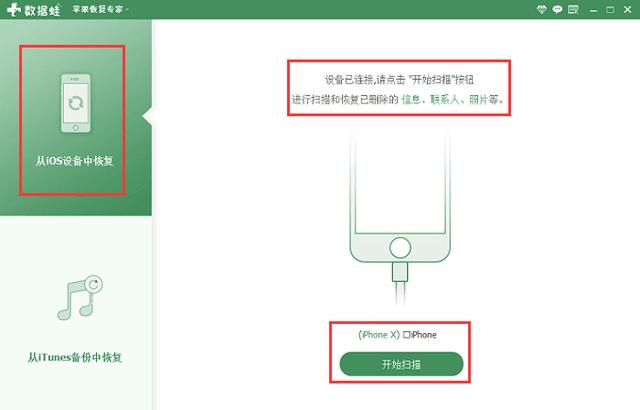Viewport: 640px width, 410px height.
Task: Click the (iPhone X) device name label
Action: [379, 335]
